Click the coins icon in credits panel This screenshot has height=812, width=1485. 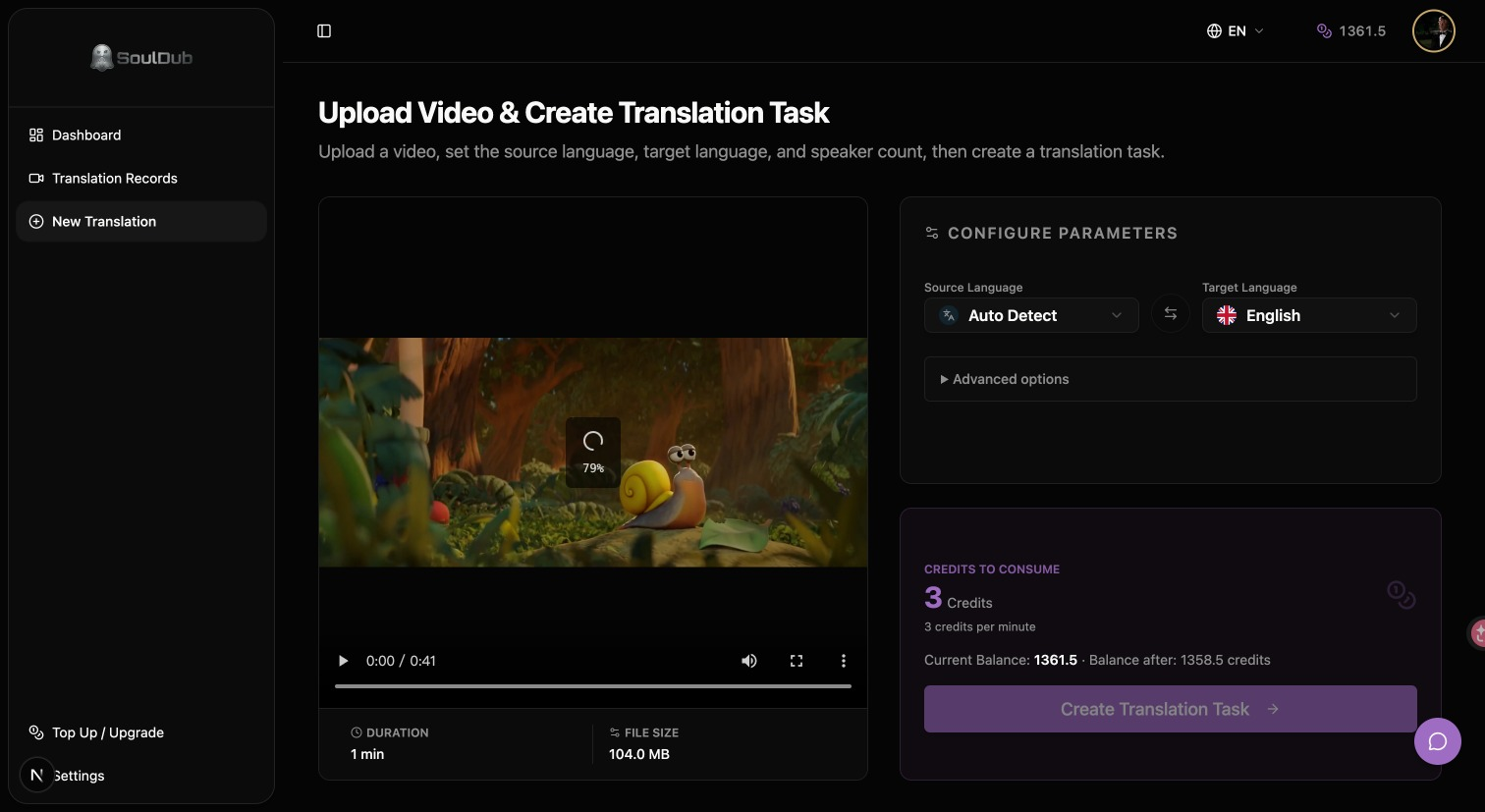(x=1401, y=594)
